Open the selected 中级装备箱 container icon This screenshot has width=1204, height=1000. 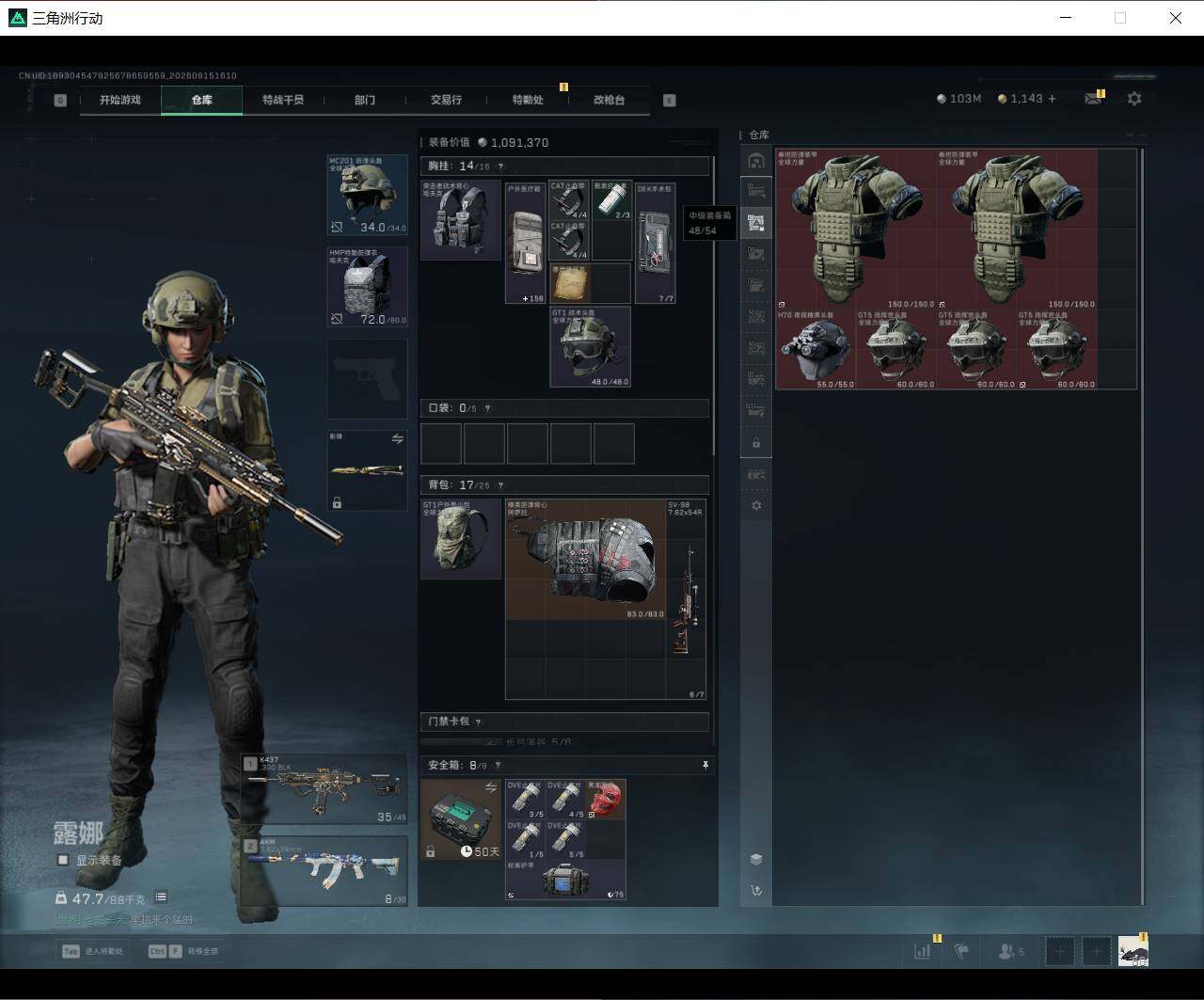(x=756, y=223)
